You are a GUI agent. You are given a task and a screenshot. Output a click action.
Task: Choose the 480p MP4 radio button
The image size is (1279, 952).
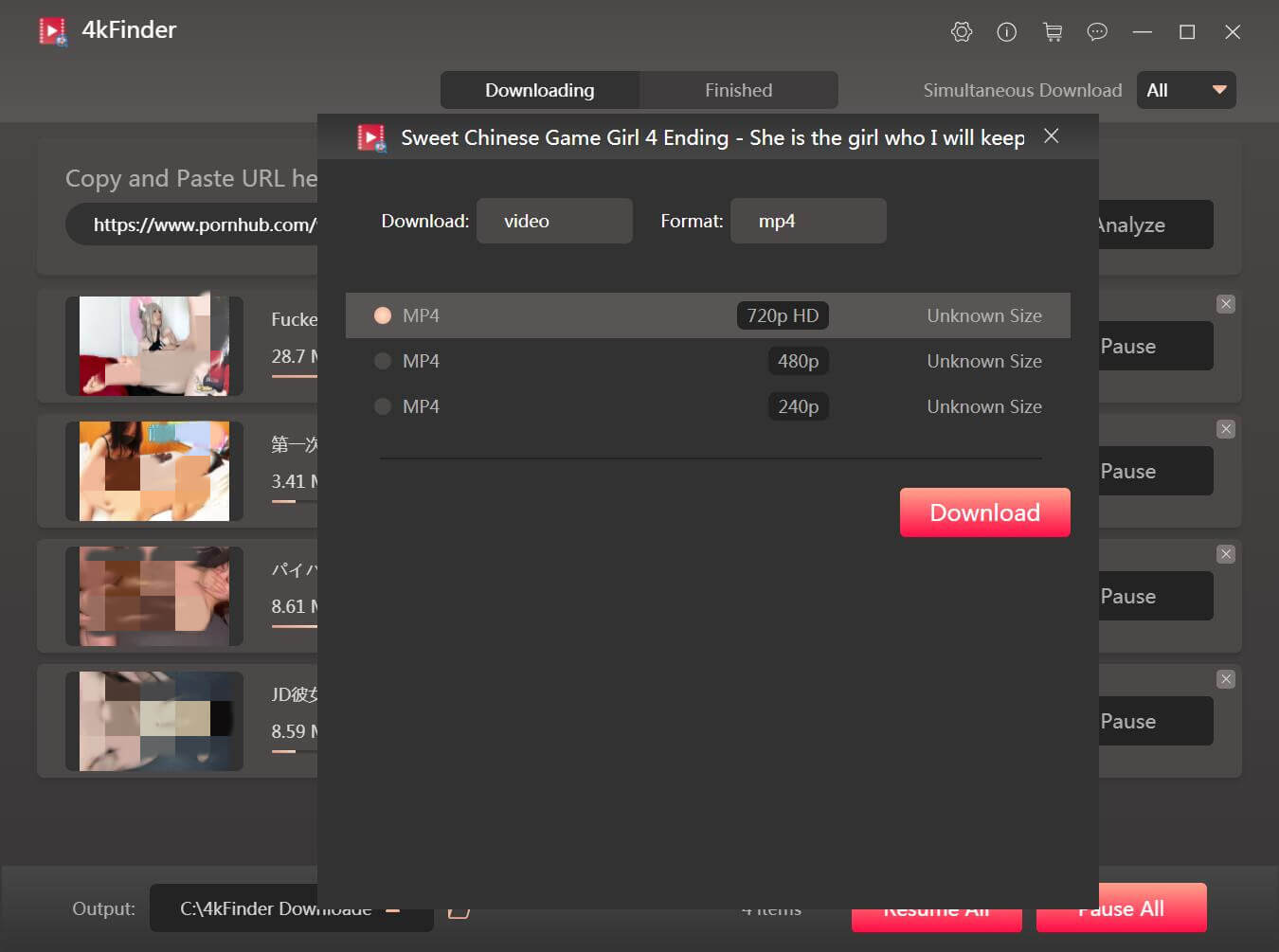[383, 361]
